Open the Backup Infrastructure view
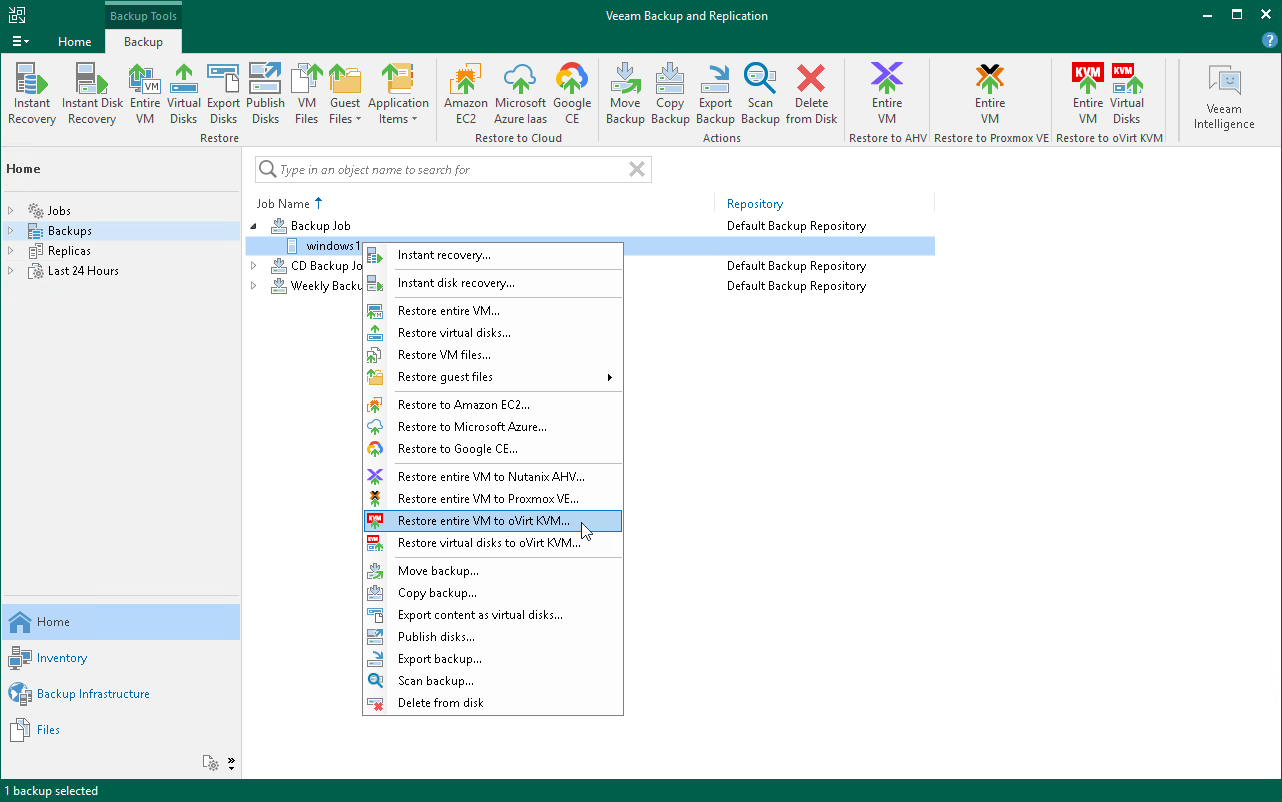The image size is (1282, 802). point(120,694)
